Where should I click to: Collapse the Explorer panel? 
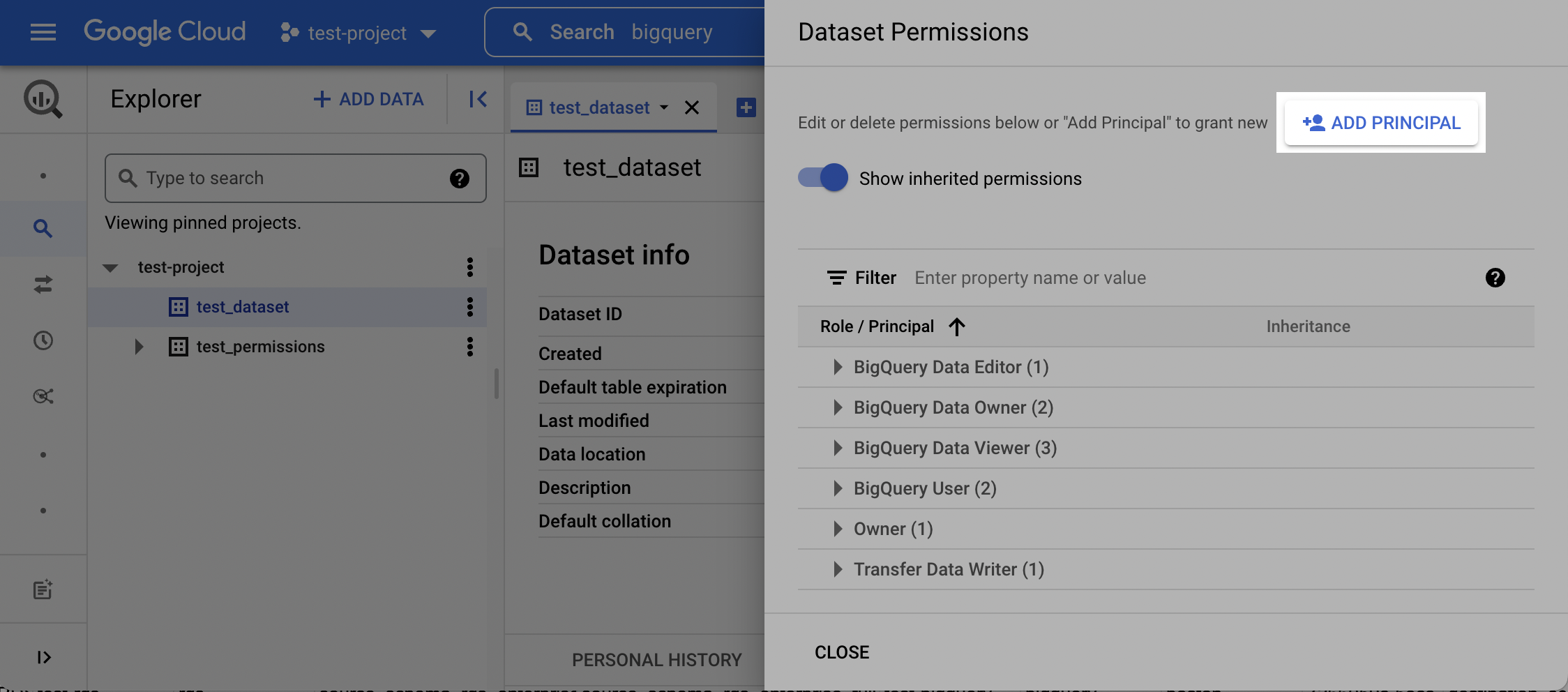478,99
